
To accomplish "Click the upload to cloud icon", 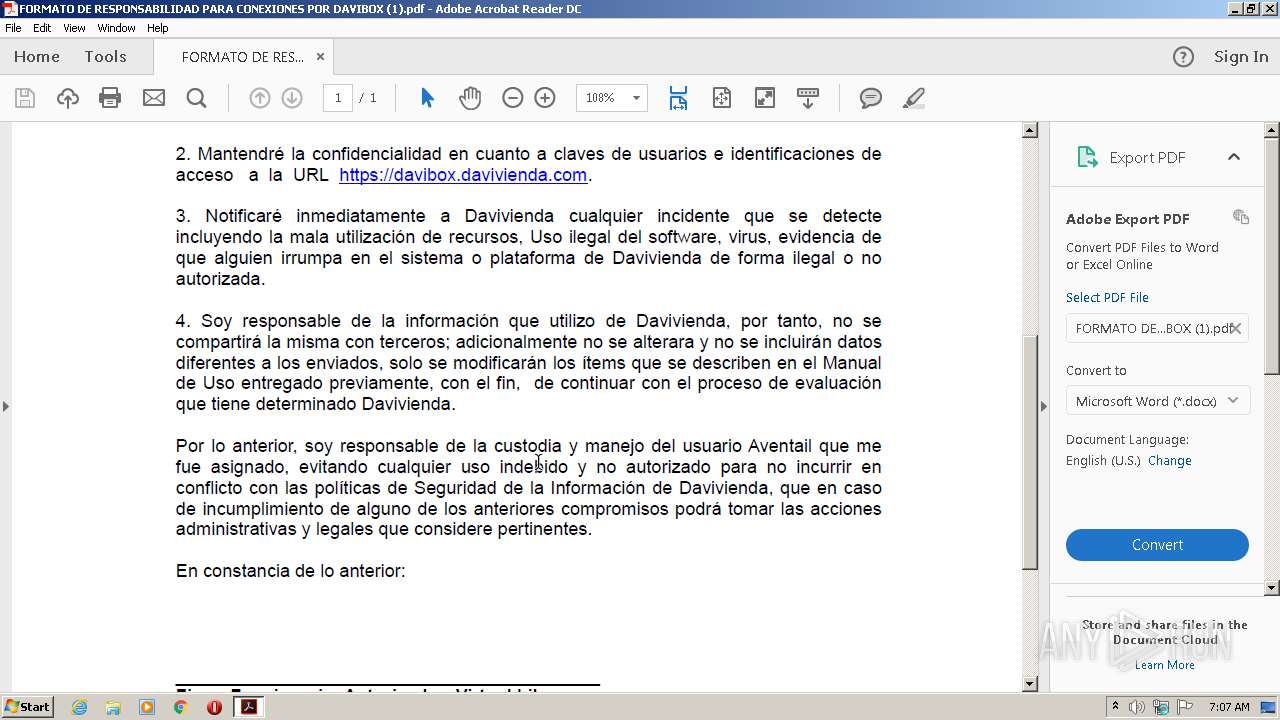I will [67, 98].
